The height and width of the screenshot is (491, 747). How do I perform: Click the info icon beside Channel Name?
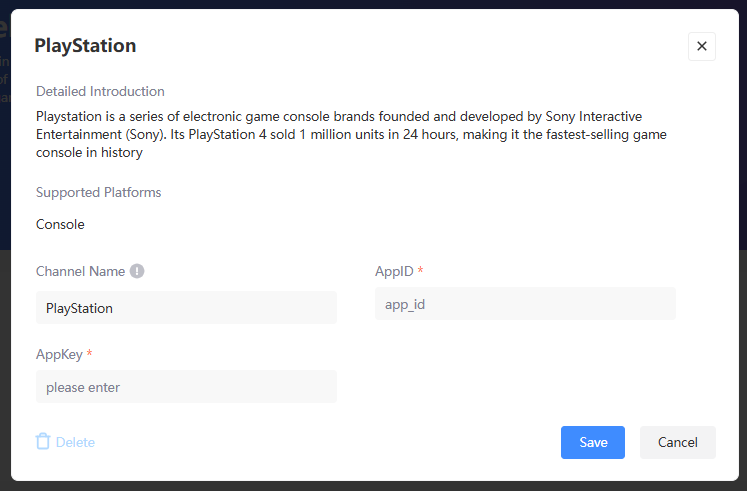(x=137, y=271)
